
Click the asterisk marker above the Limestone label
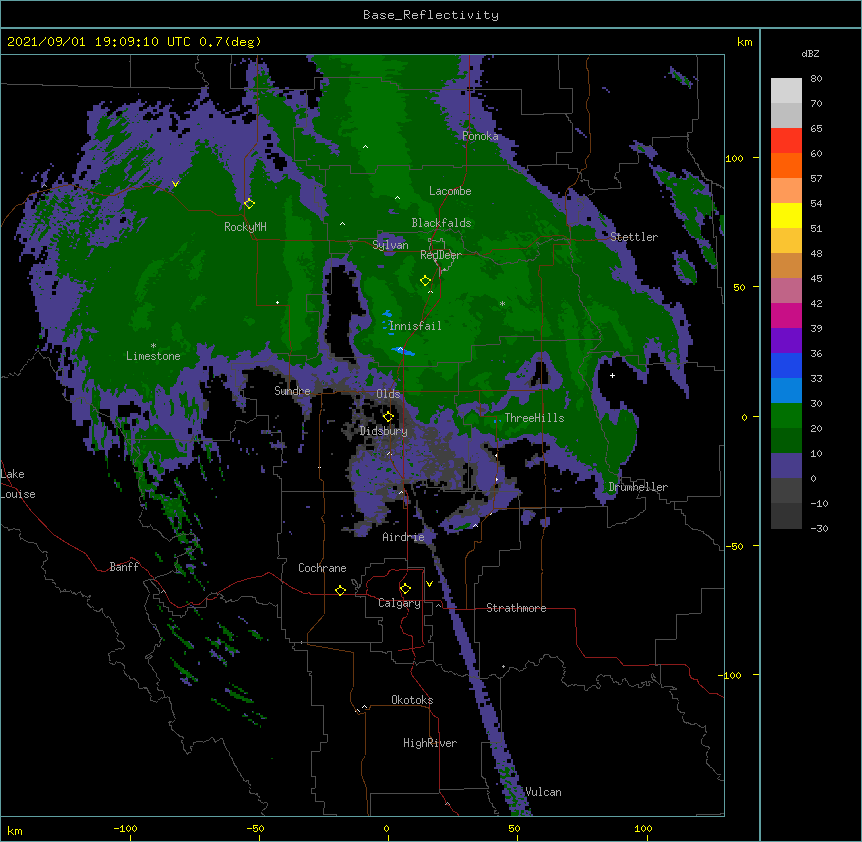click(153, 346)
